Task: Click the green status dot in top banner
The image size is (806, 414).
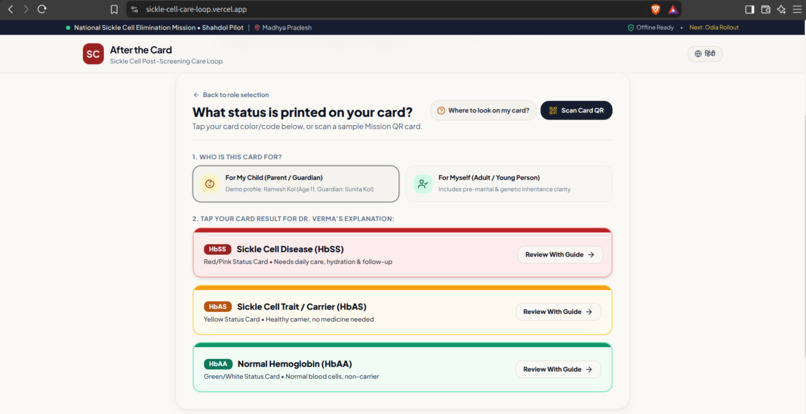Action: [x=68, y=28]
